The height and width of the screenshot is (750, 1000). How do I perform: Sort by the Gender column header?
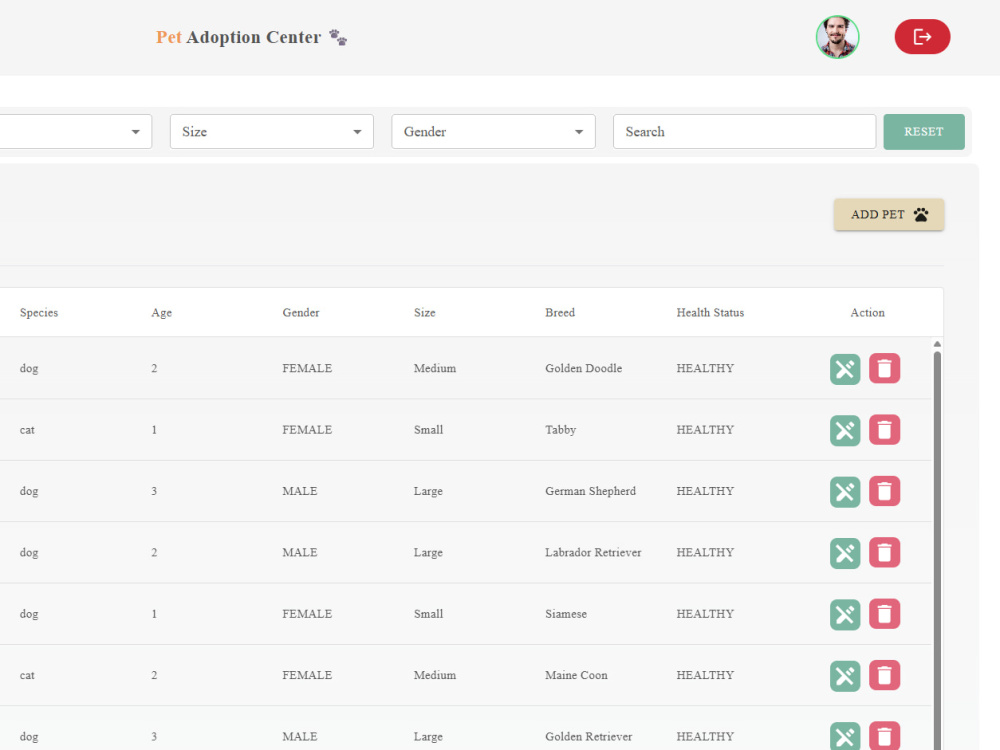(301, 312)
